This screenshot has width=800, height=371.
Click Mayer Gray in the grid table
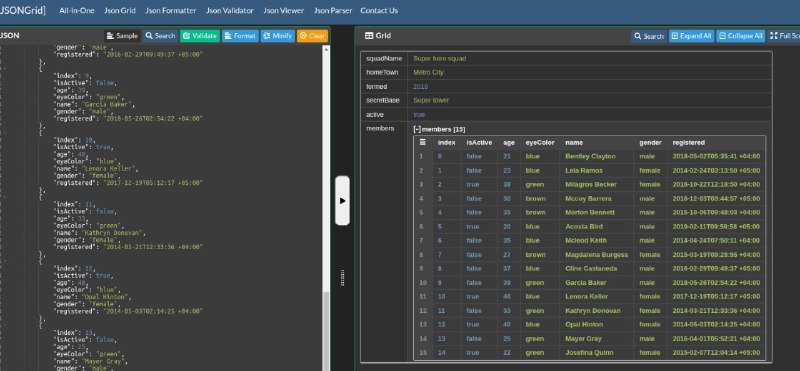pyautogui.click(x=583, y=339)
